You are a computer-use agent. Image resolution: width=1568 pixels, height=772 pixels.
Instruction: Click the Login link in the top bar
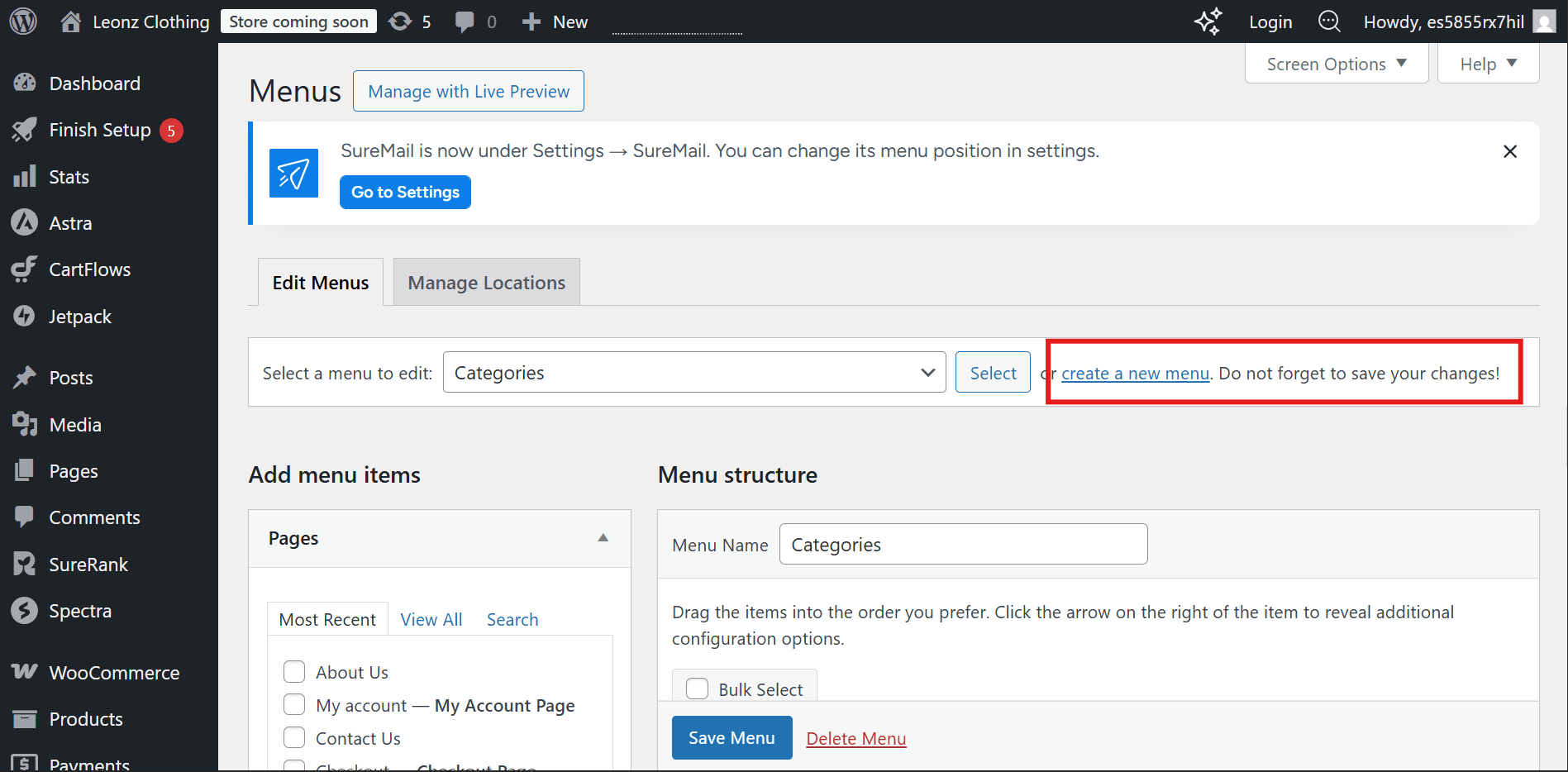tap(1270, 21)
